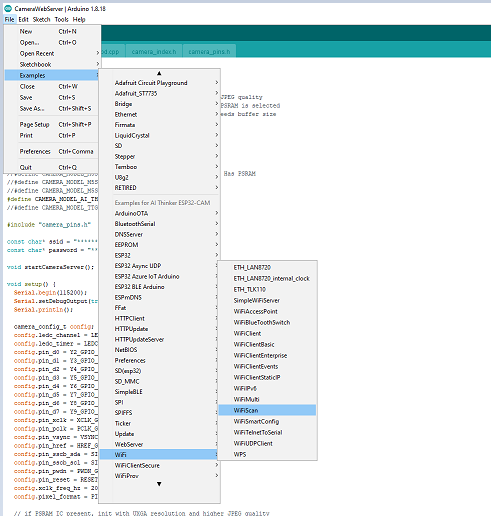This screenshot has width=491, height=516.
Task: Open the WebServer examples submenu
Action: [x=159, y=444]
